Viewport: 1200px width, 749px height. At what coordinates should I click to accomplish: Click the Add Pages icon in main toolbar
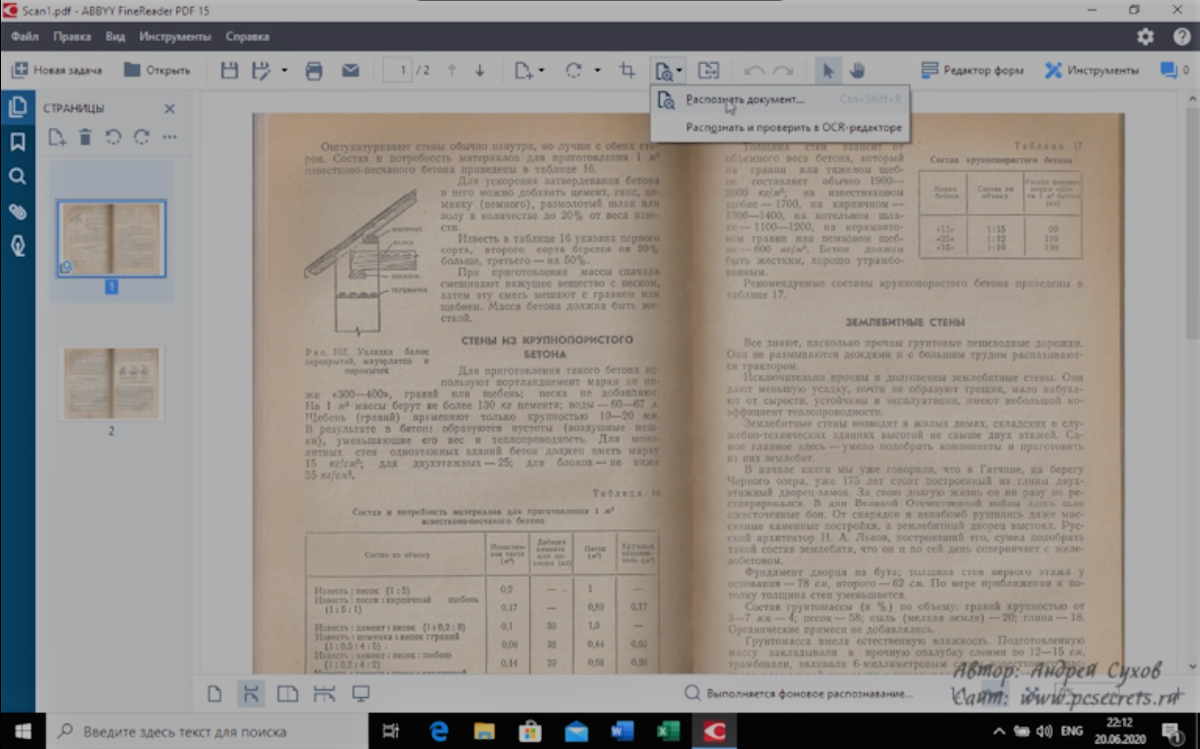click(x=523, y=70)
